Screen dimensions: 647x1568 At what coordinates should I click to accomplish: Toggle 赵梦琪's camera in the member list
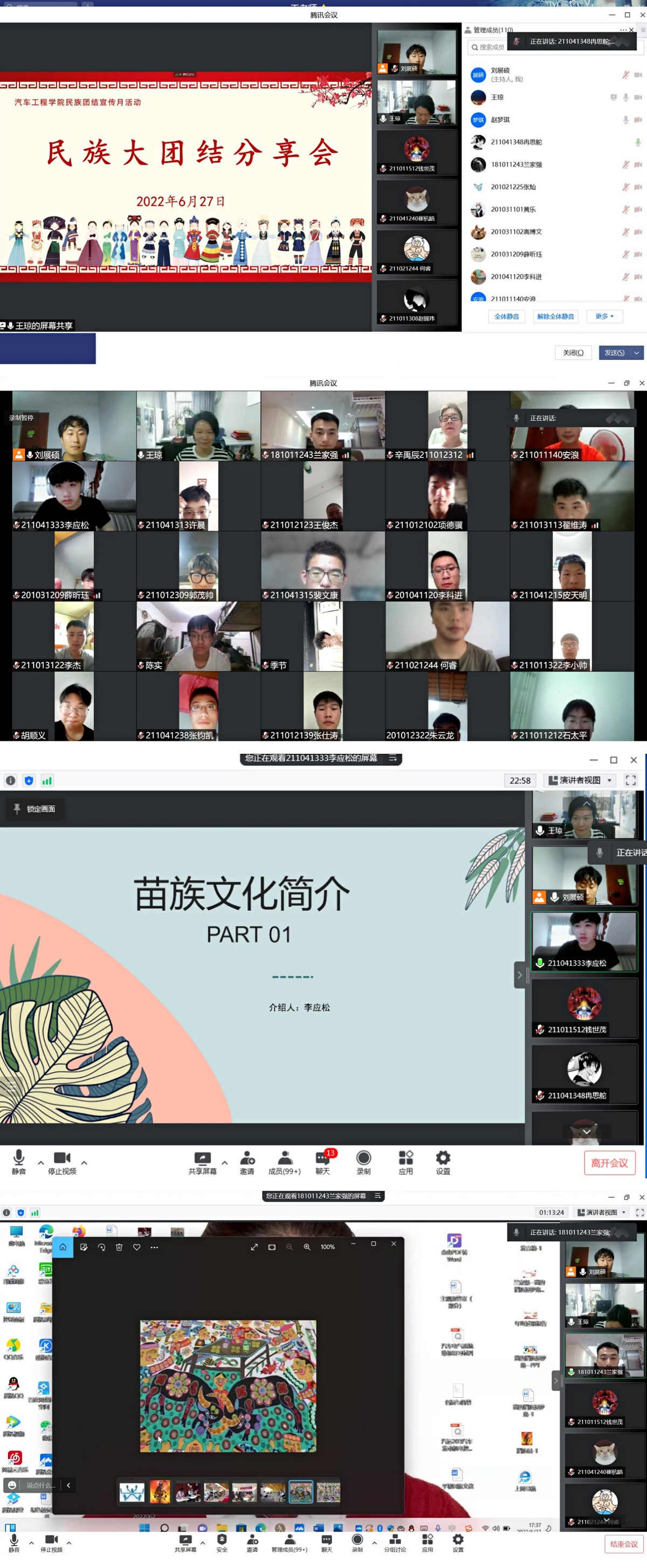[638, 120]
